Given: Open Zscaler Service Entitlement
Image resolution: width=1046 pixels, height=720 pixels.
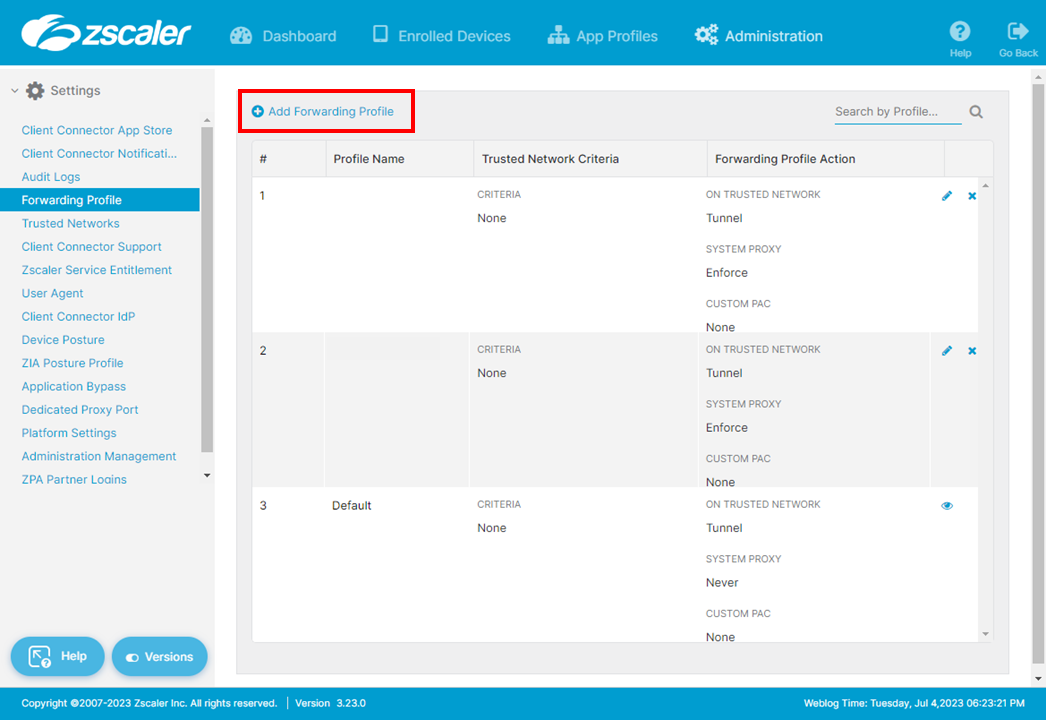Looking at the screenshot, I should point(97,270).
